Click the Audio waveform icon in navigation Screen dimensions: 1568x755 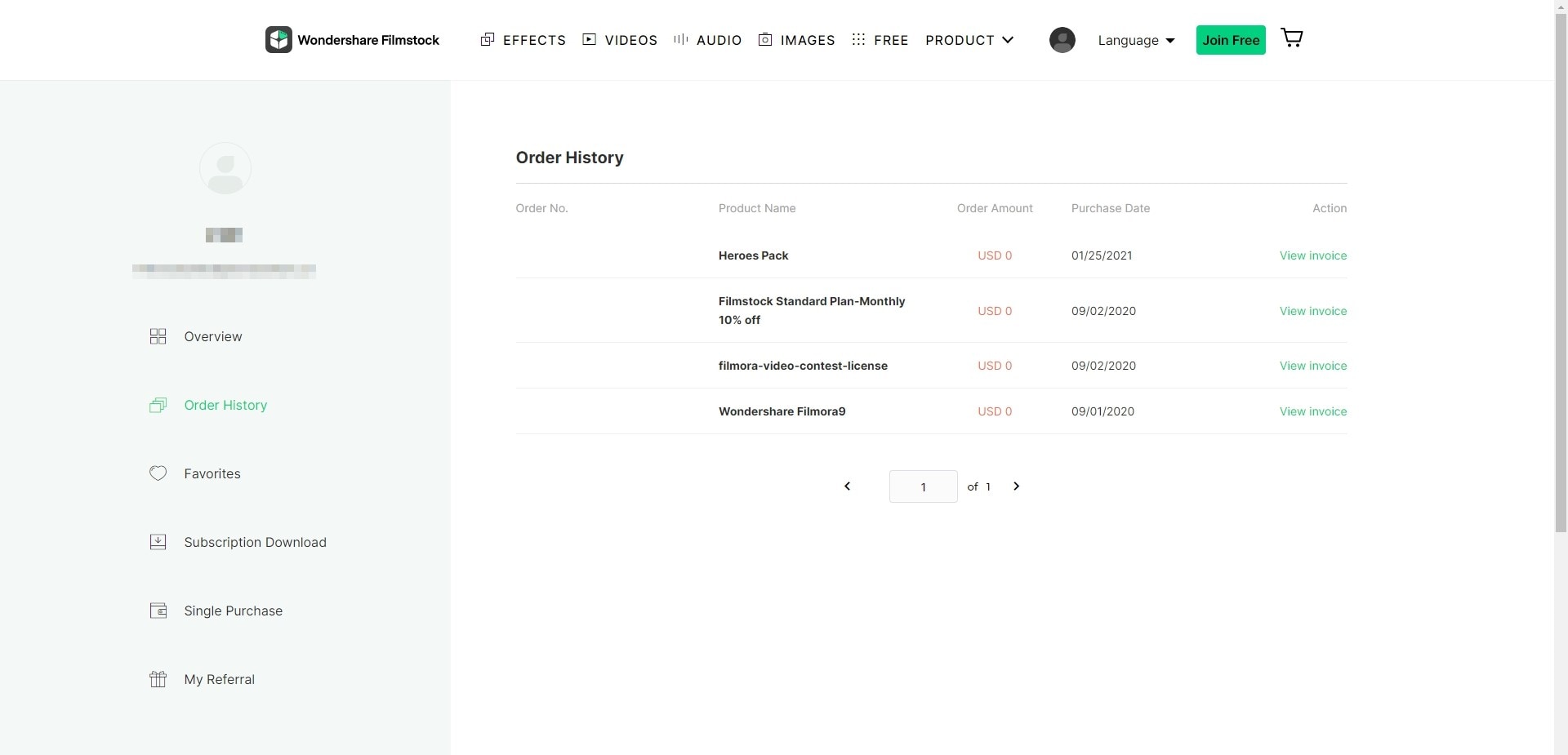point(680,39)
